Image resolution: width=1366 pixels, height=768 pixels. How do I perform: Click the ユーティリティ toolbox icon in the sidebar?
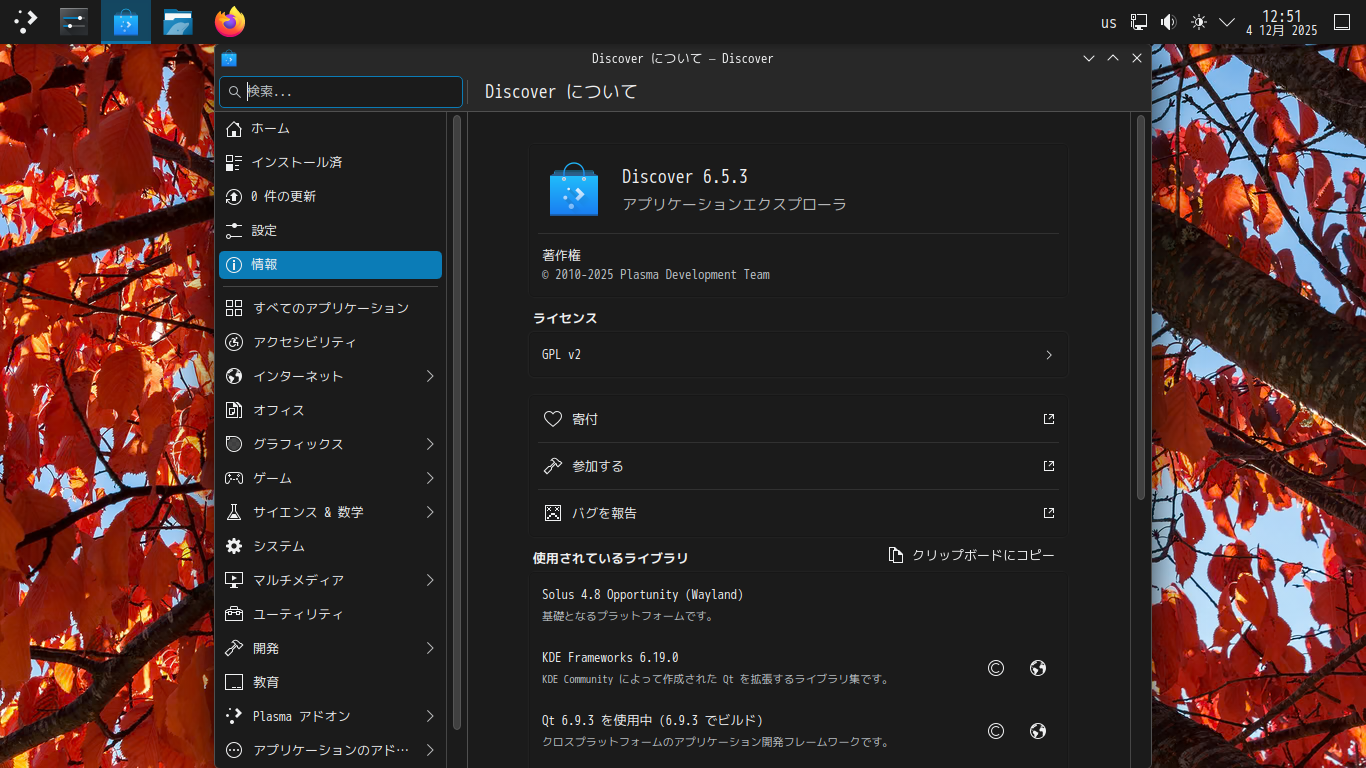point(234,614)
